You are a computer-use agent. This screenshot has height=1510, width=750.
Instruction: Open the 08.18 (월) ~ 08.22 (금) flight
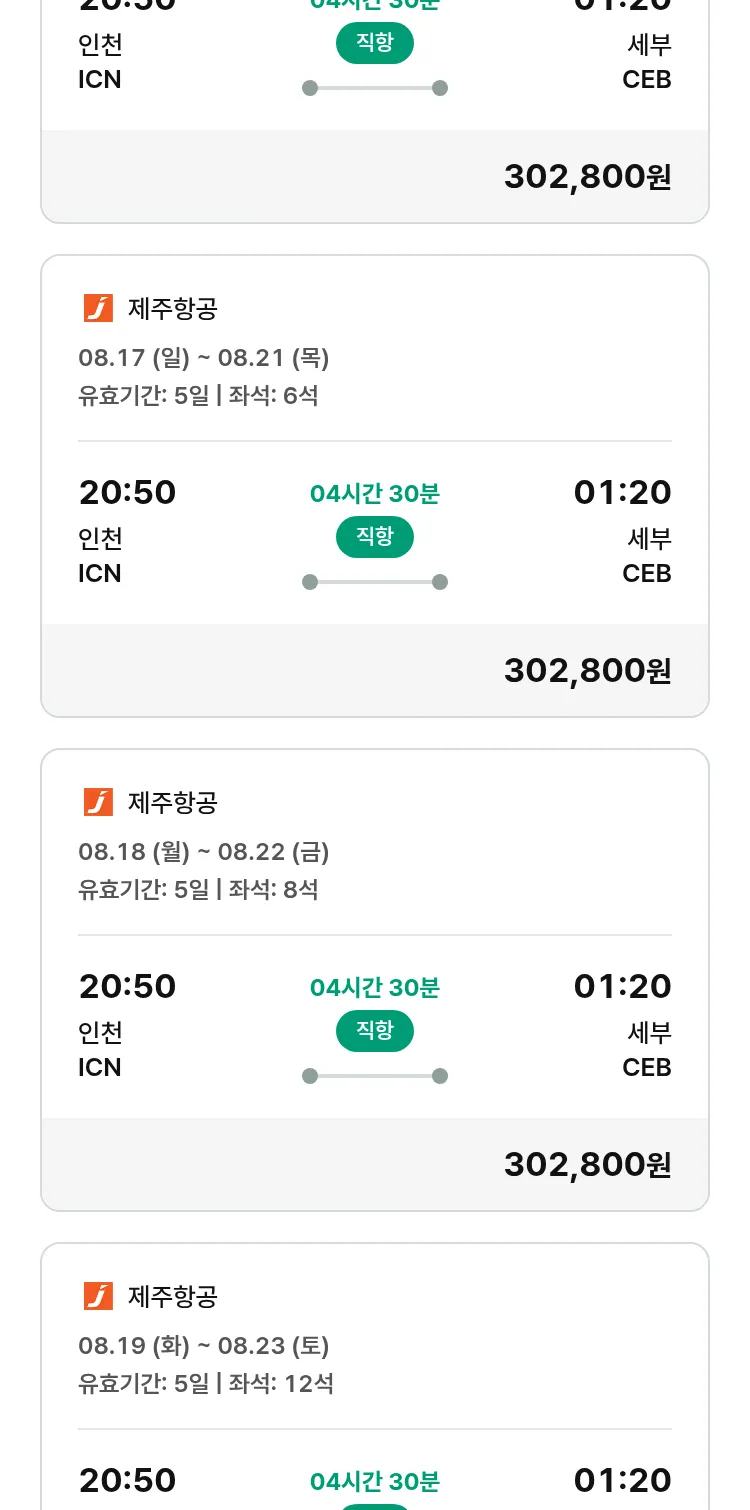tap(204, 852)
